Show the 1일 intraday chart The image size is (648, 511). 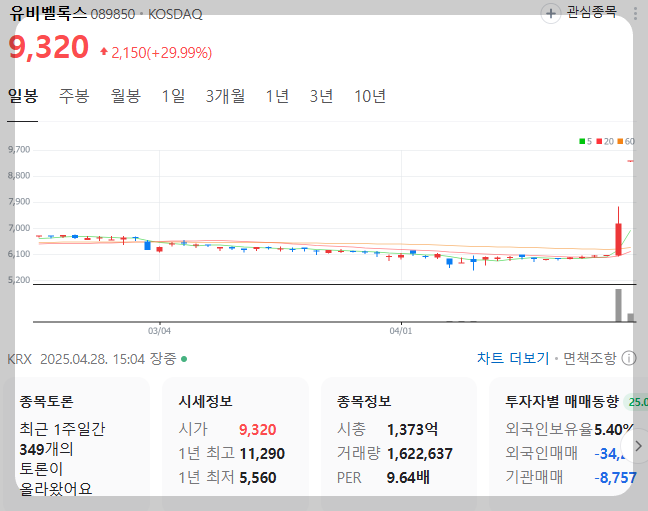point(173,96)
